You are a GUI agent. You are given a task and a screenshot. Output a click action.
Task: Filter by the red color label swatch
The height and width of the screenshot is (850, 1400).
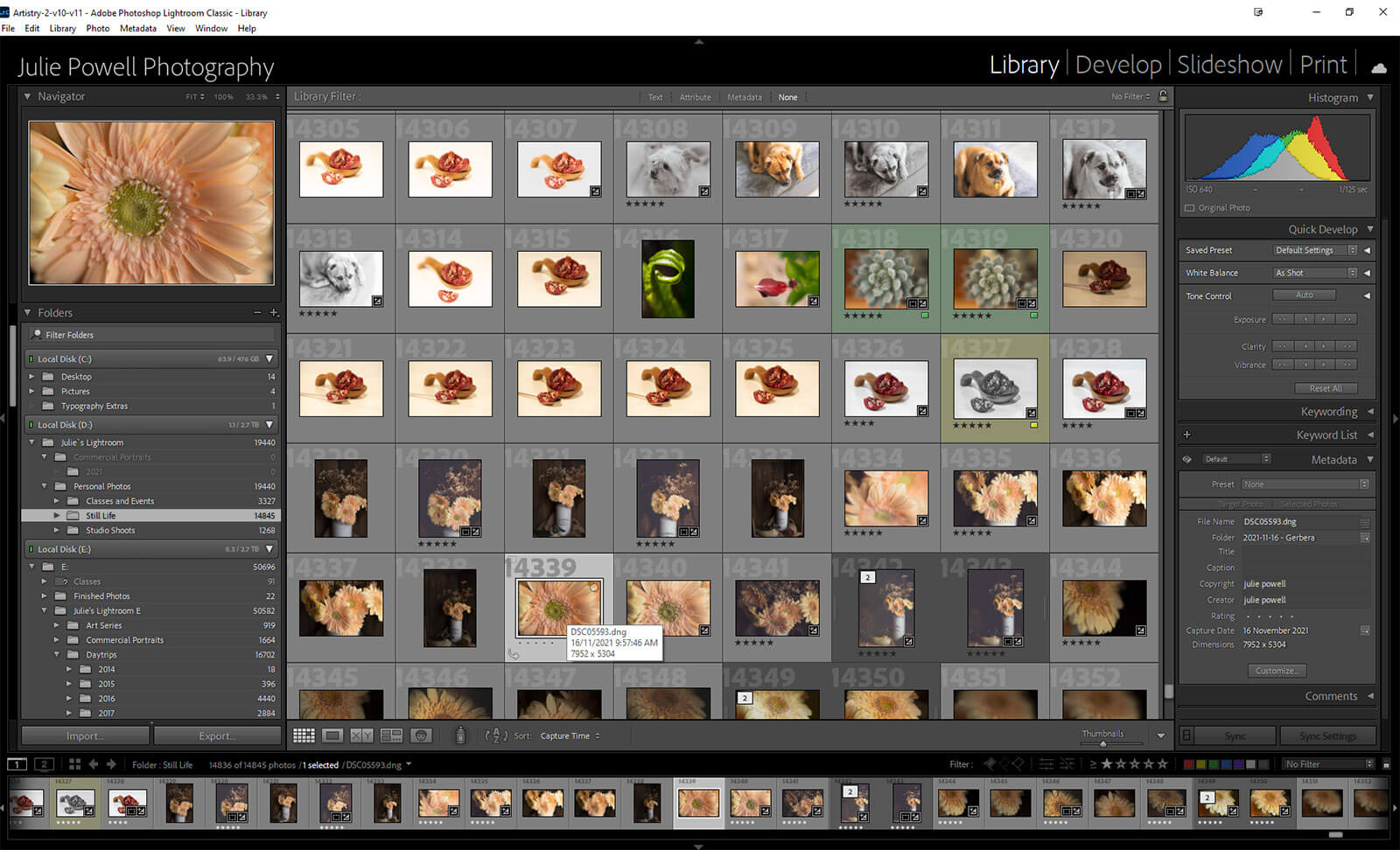[1188, 764]
